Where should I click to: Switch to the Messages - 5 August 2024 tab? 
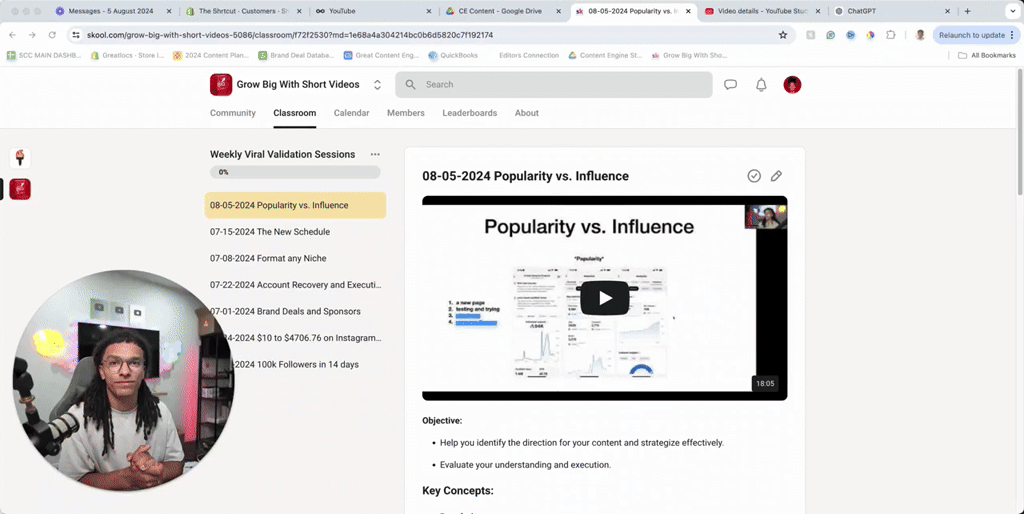[x=111, y=11]
